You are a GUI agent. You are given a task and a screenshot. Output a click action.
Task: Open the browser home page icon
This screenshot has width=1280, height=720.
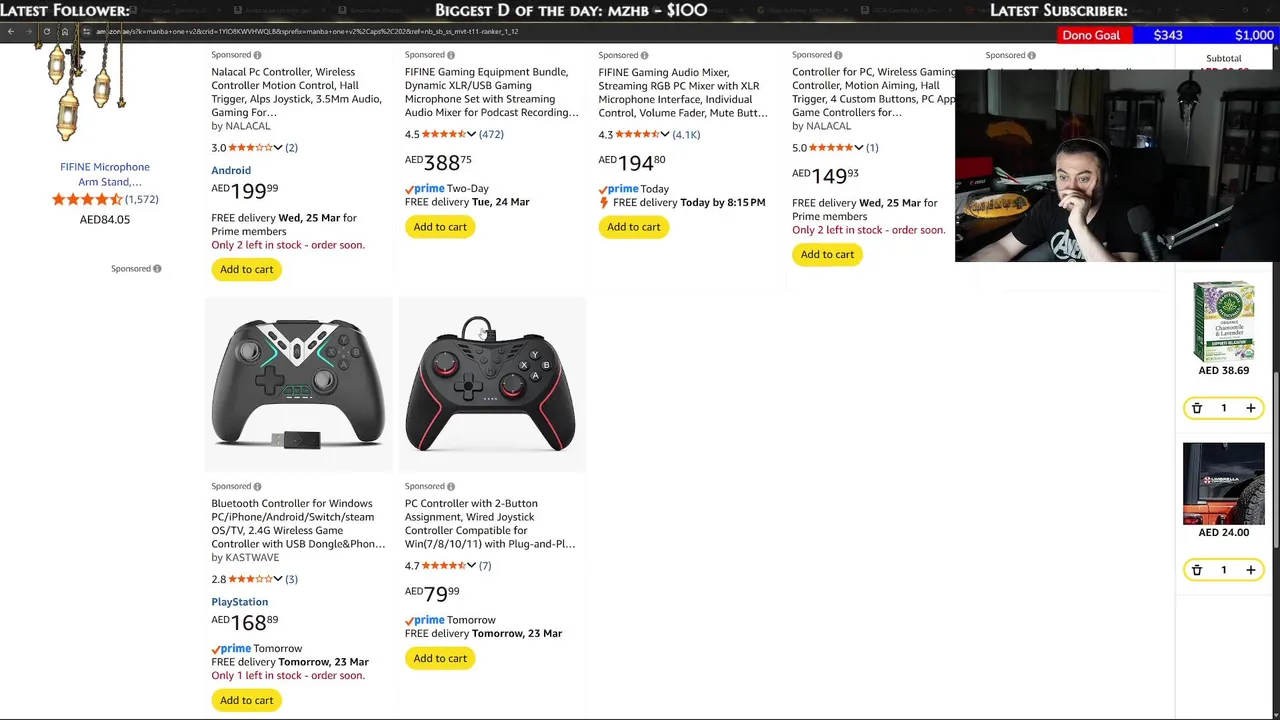(x=64, y=32)
